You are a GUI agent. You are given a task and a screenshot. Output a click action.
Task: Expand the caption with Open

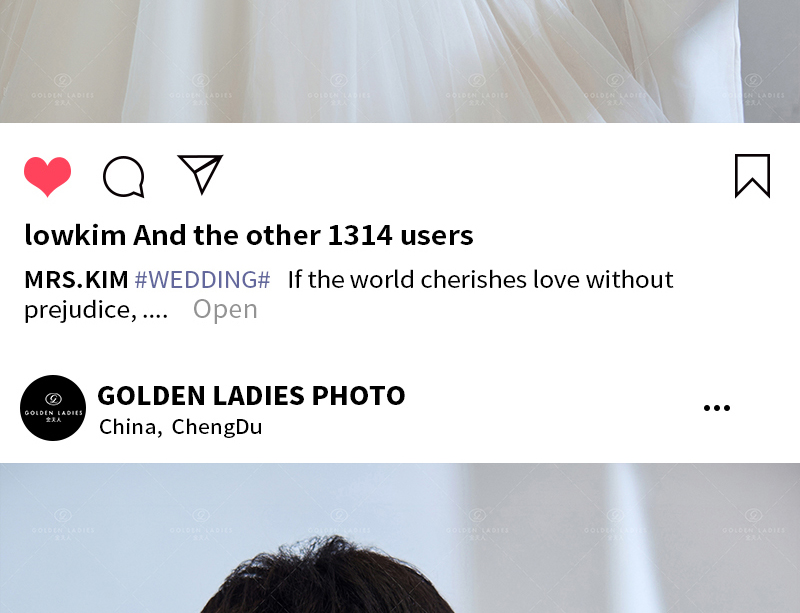[x=225, y=309]
